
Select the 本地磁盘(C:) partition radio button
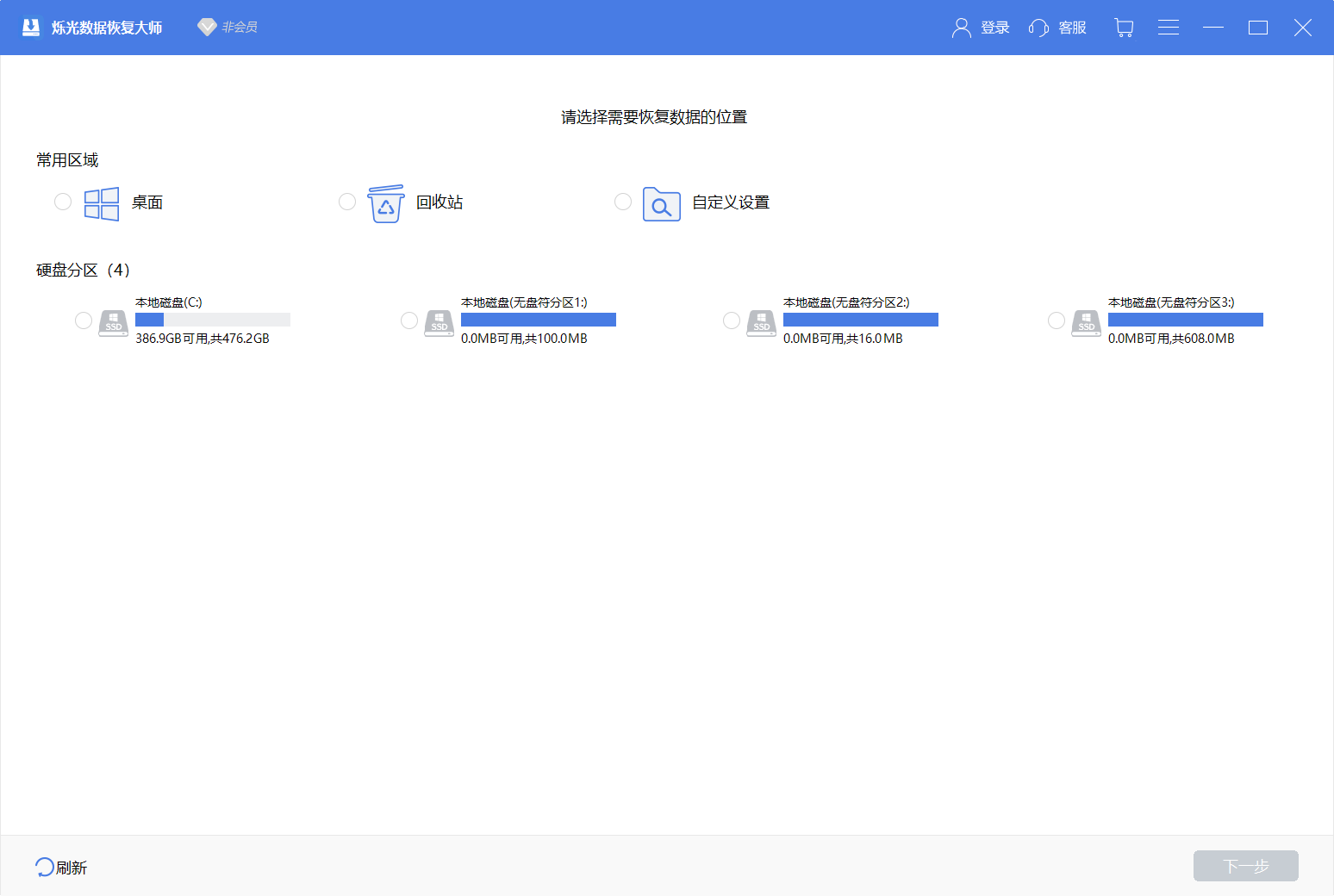pos(83,320)
